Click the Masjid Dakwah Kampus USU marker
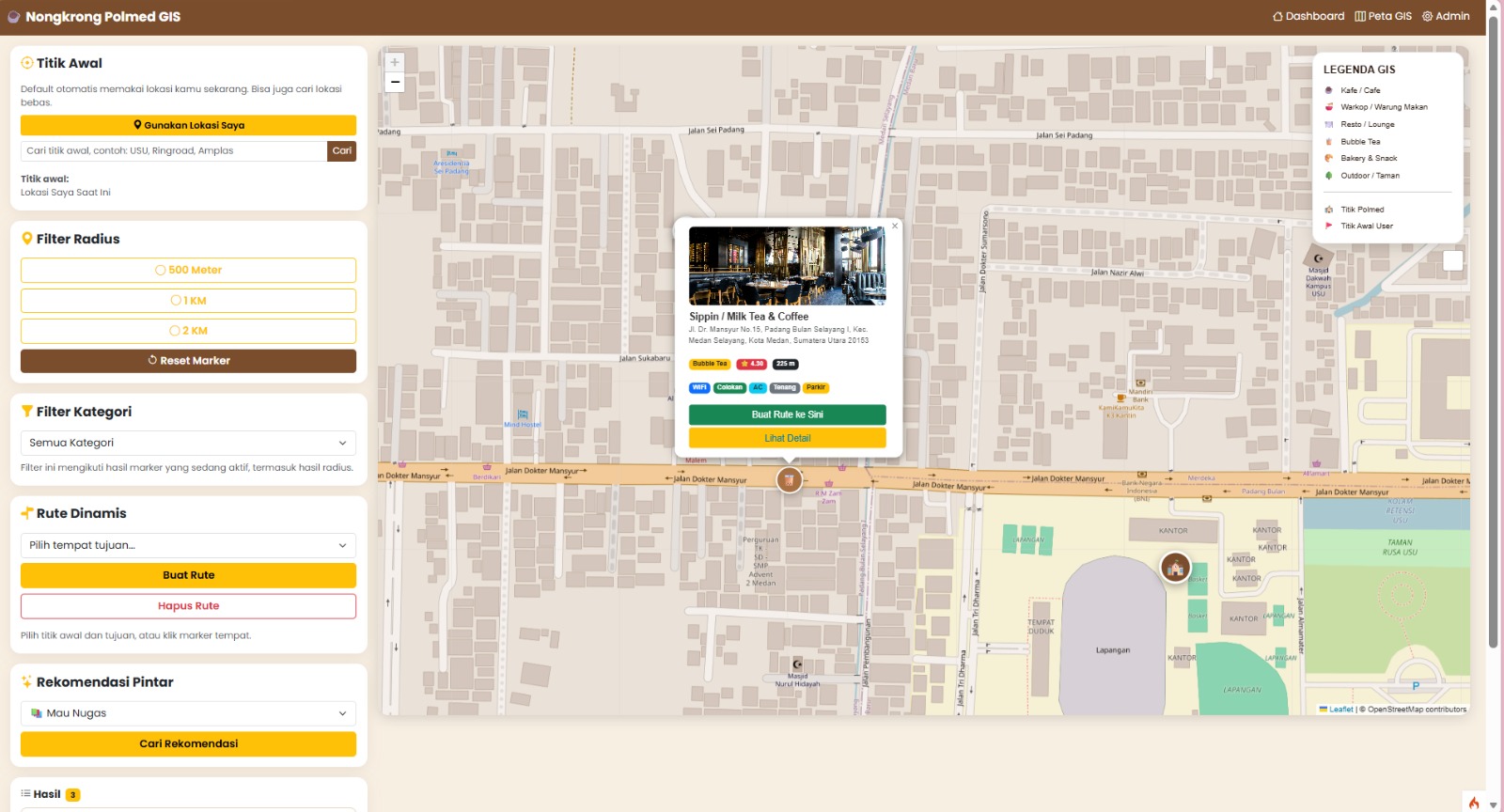Screen dimensions: 1504x812 pos(1318,258)
